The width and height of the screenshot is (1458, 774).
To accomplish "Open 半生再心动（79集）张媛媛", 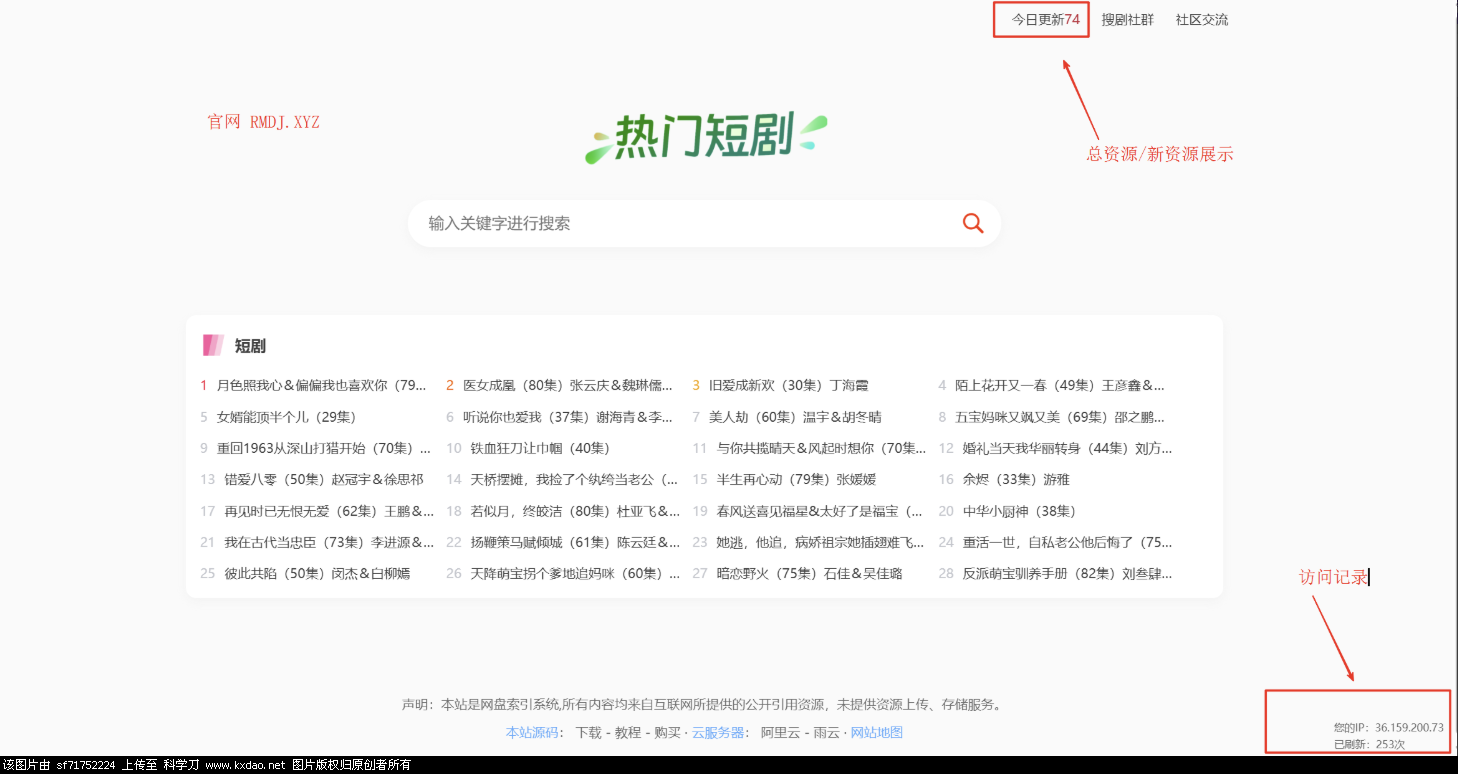I will click(796, 480).
